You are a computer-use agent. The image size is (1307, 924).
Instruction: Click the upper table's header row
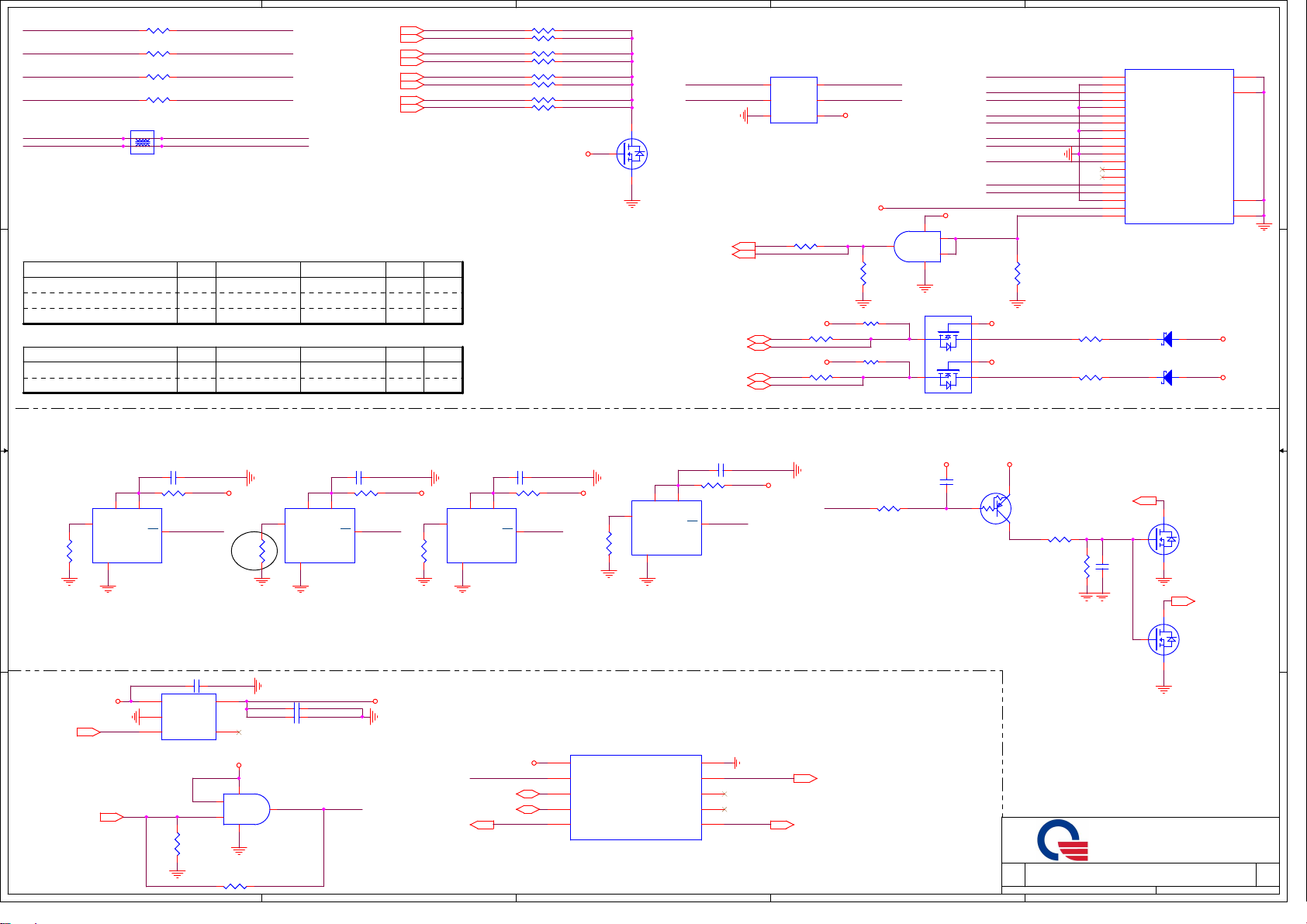click(x=243, y=270)
